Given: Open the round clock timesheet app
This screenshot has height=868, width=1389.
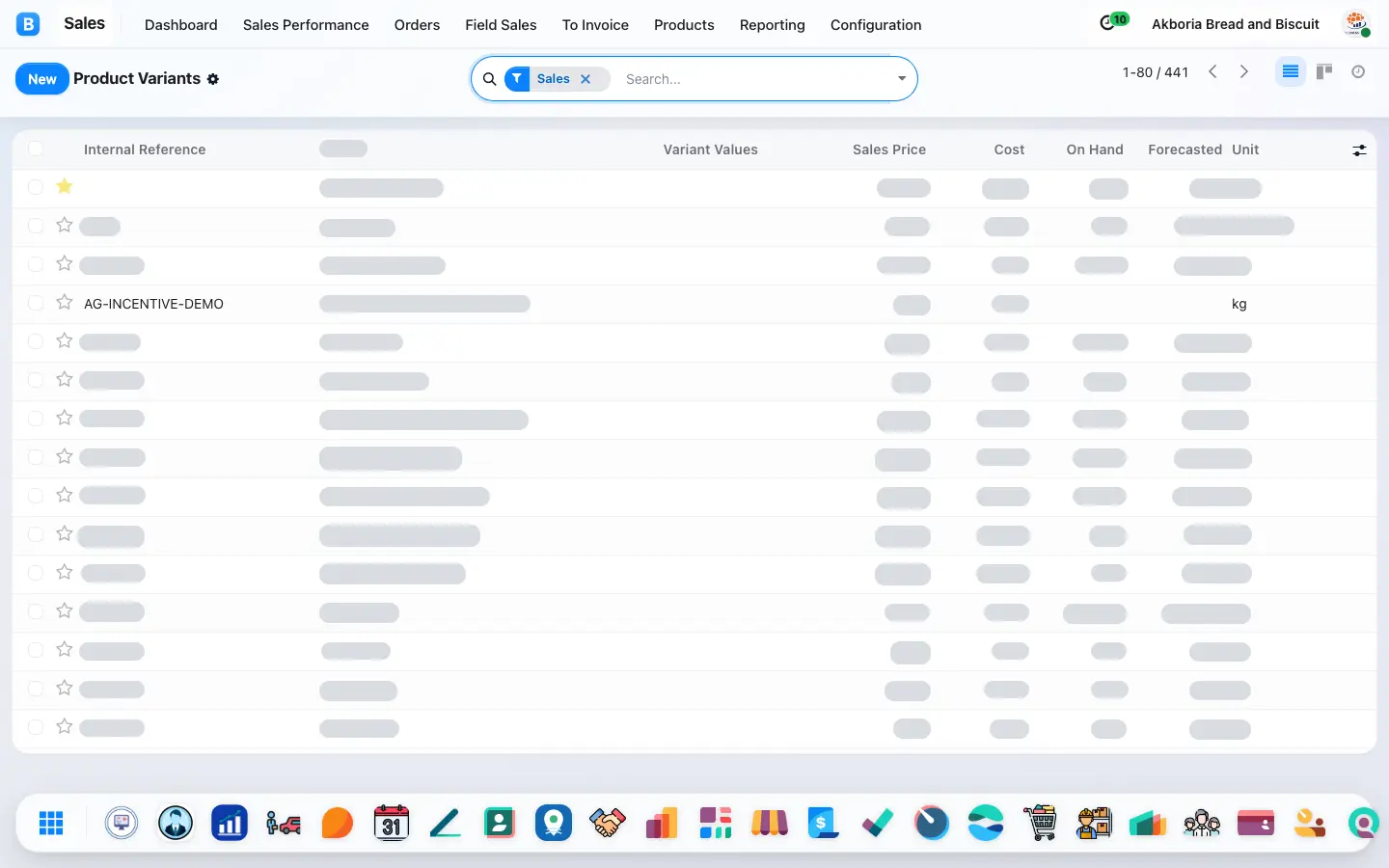Looking at the screenshot, I should tap(932, 823).
